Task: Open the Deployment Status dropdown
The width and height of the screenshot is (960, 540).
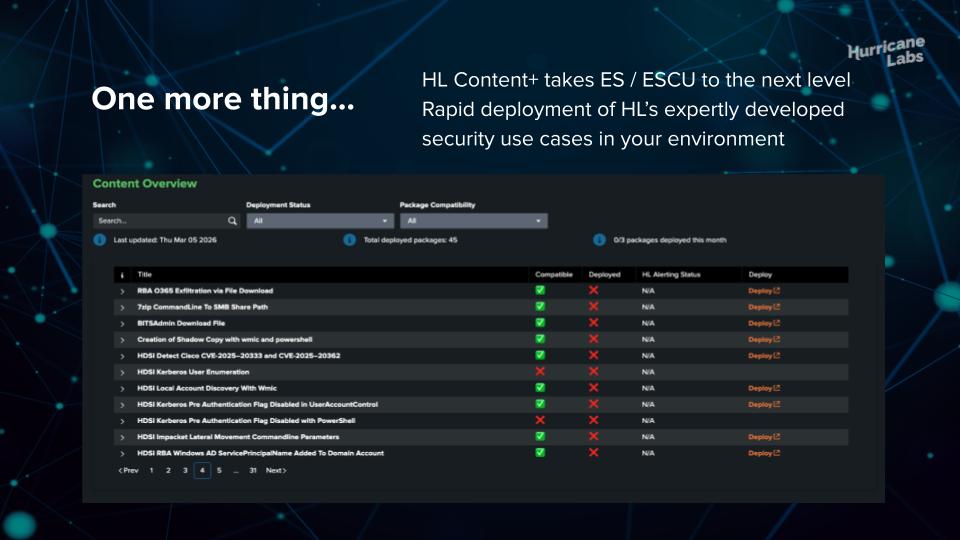Action: click(x=320, y=221)
